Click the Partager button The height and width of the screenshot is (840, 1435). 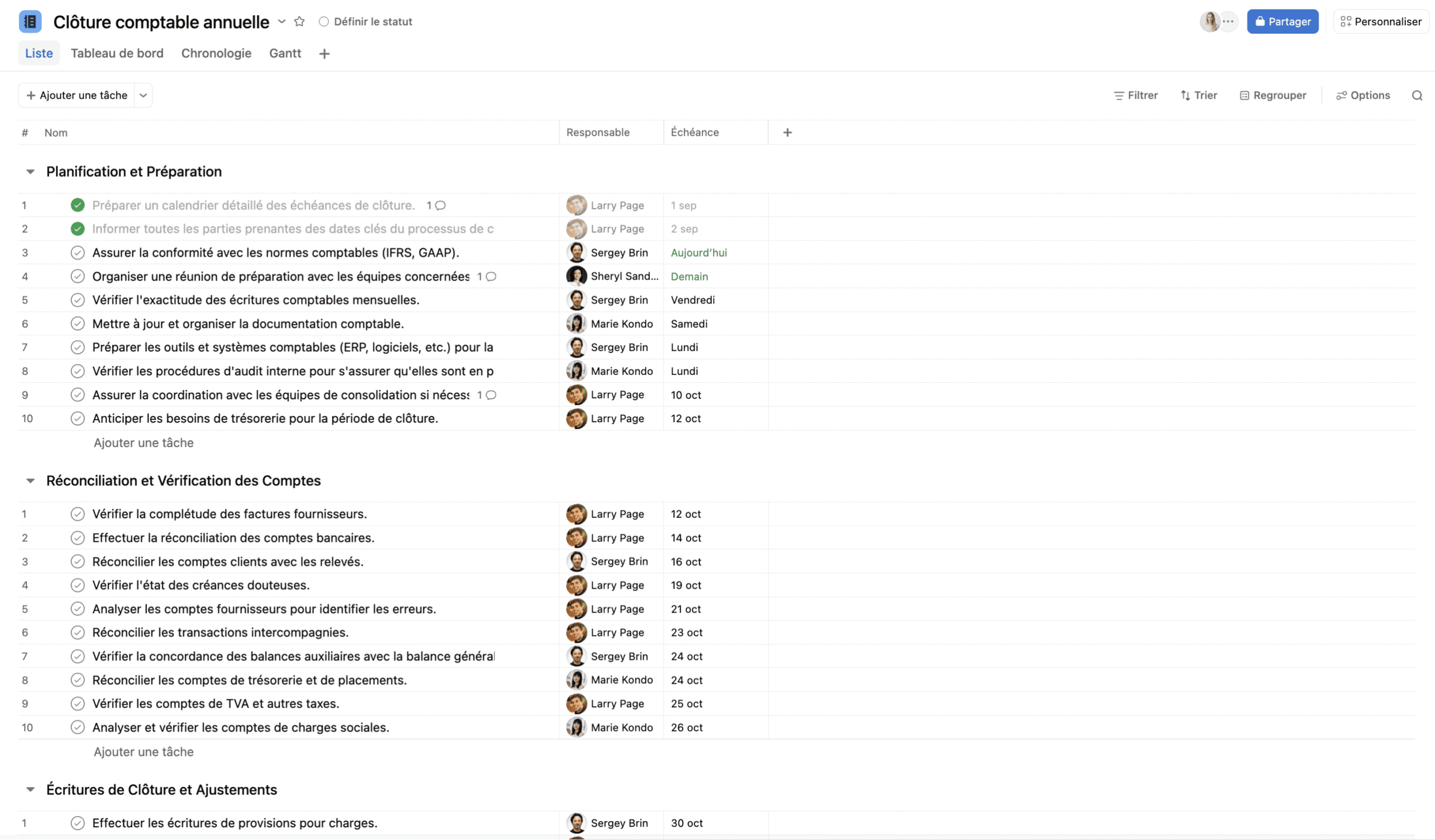point(1283,22)
